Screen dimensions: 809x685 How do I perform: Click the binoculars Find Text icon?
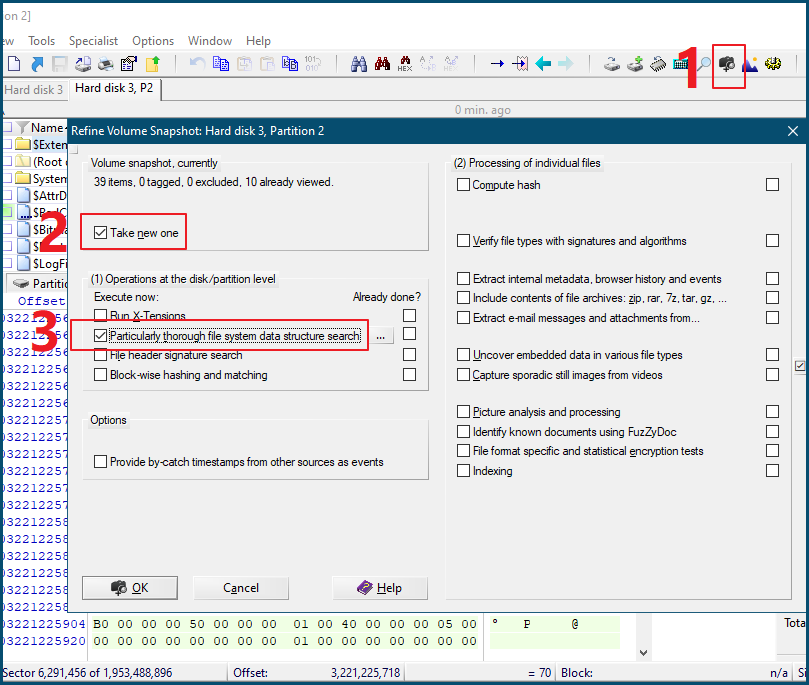tap(359, 64)
